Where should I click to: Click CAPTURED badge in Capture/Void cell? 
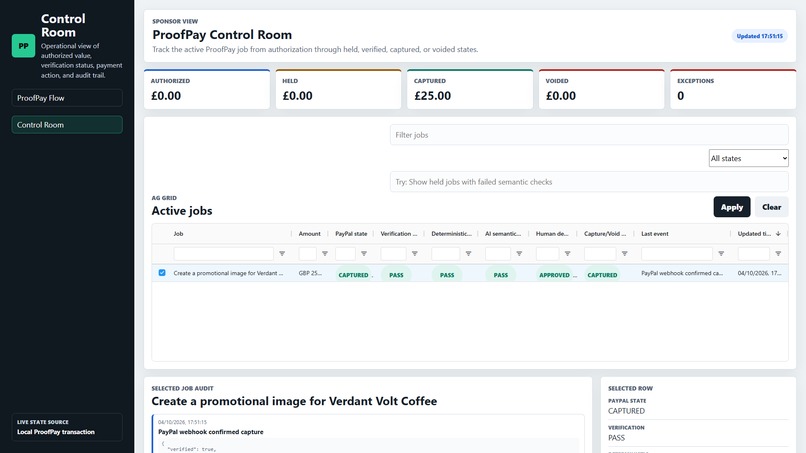click(602, 275)
